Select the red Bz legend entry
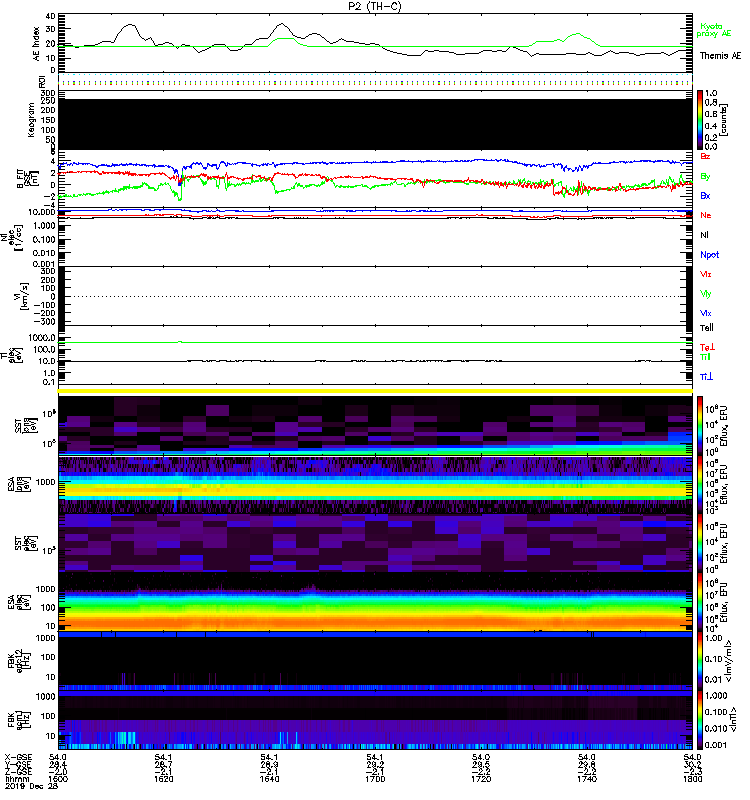 click(705, 157)
